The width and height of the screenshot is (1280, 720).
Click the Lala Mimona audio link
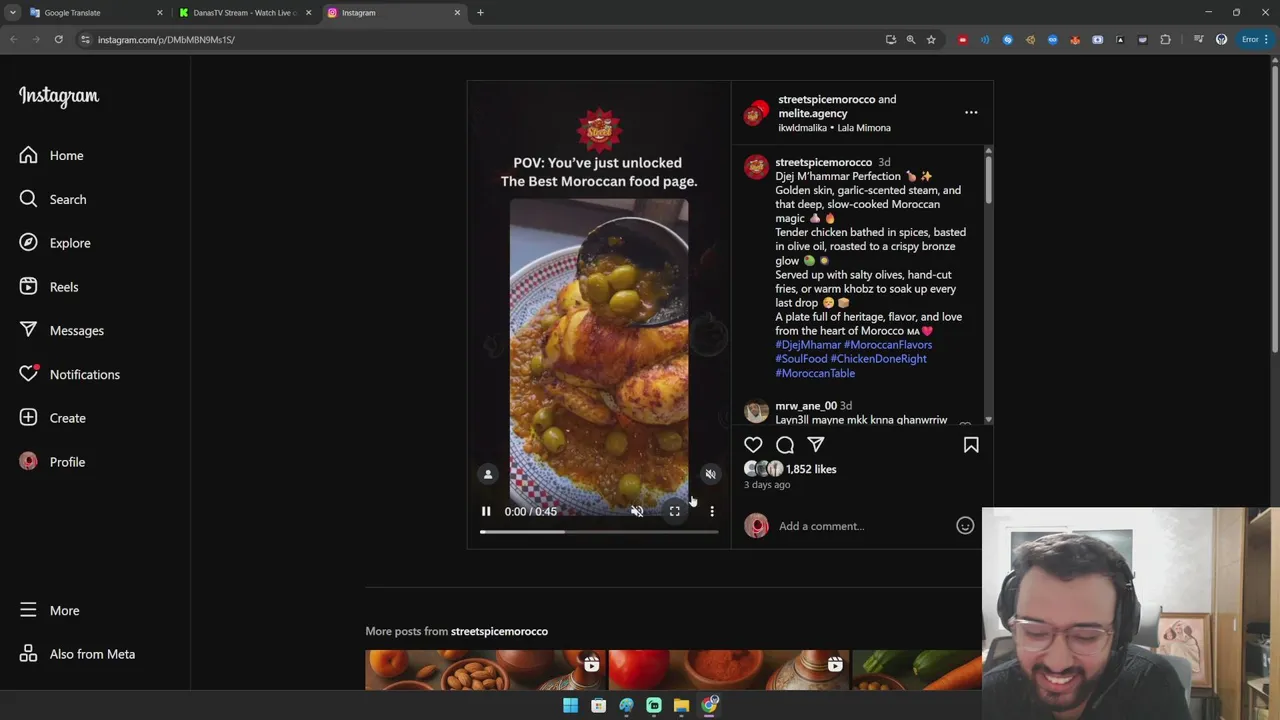864,128
